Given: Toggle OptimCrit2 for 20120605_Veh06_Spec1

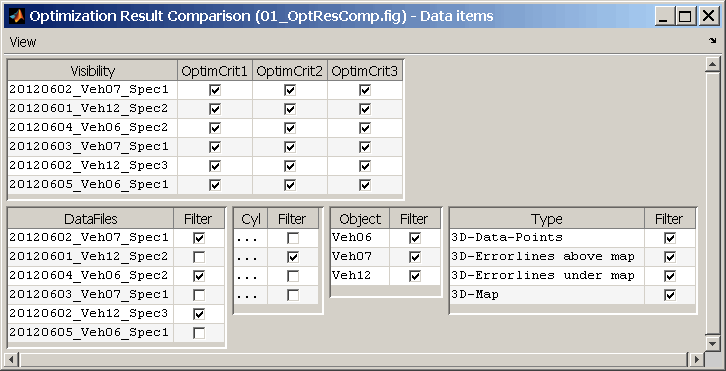Looking at the screenshot, I should [290, 185].
